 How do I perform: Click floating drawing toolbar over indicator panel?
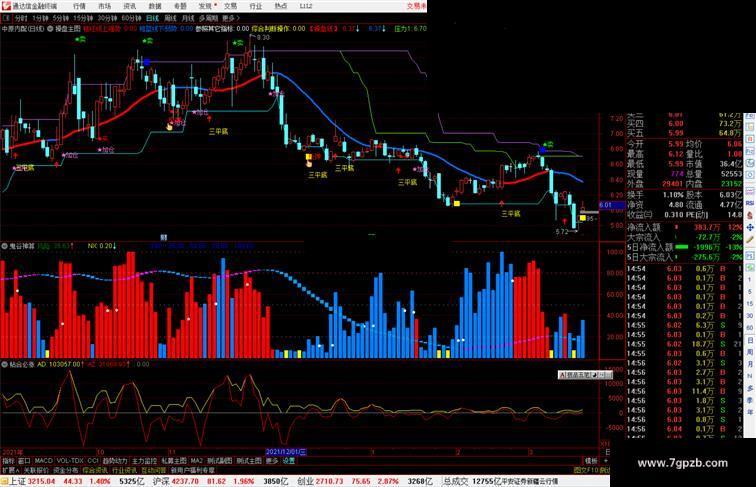[x=585, y=375]
